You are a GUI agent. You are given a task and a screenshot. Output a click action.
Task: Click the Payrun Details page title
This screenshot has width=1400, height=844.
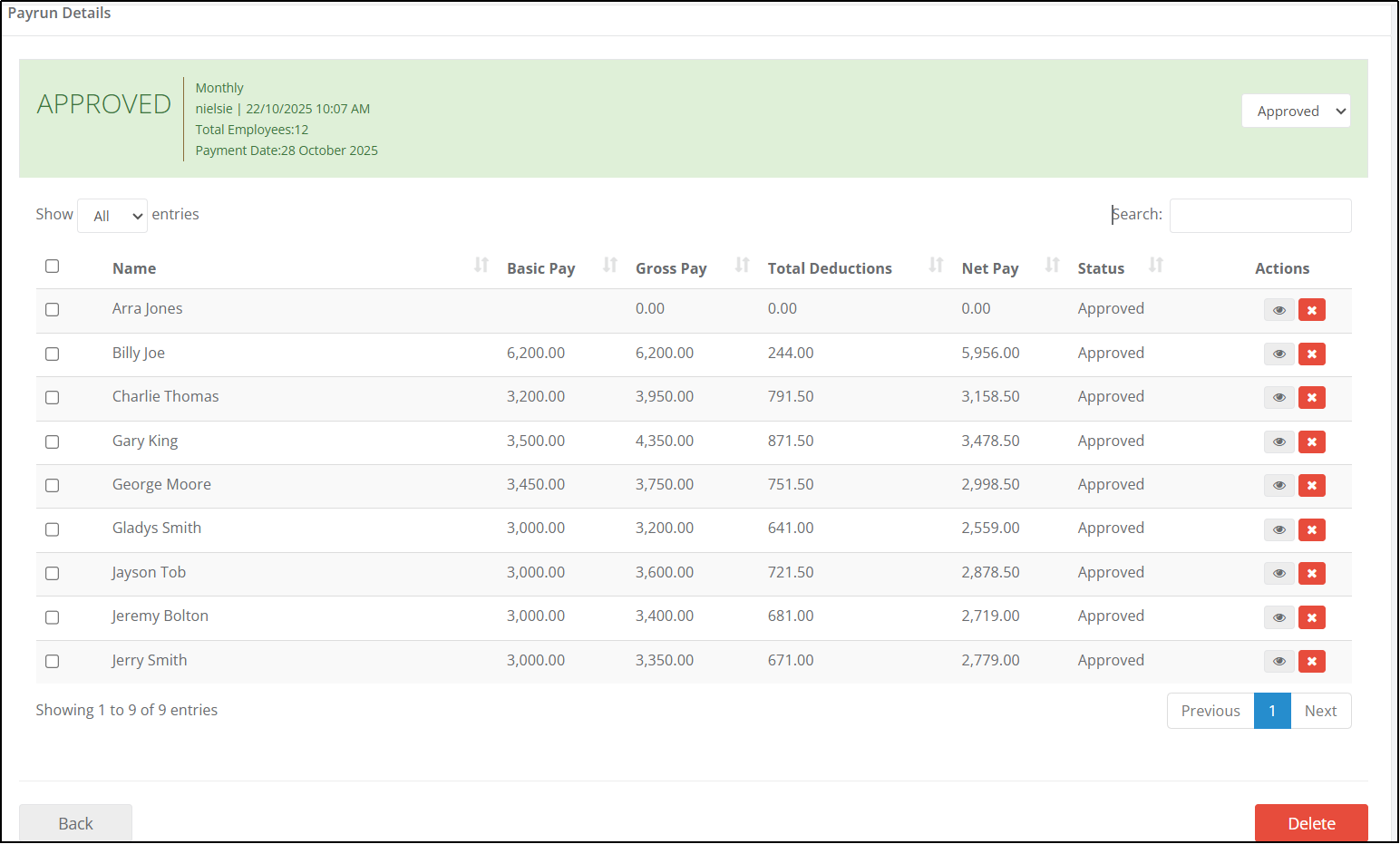[x=60, y=13]
